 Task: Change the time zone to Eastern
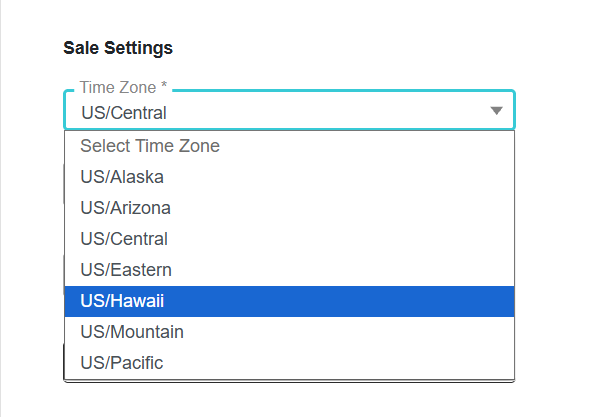point(289,270)
